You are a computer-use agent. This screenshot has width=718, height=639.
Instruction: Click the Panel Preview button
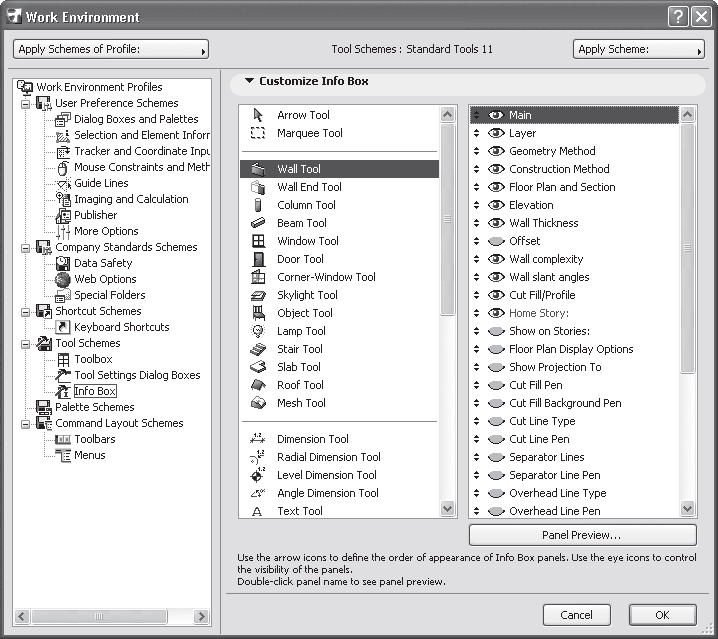pyautogui.click(x=582, y=535)
